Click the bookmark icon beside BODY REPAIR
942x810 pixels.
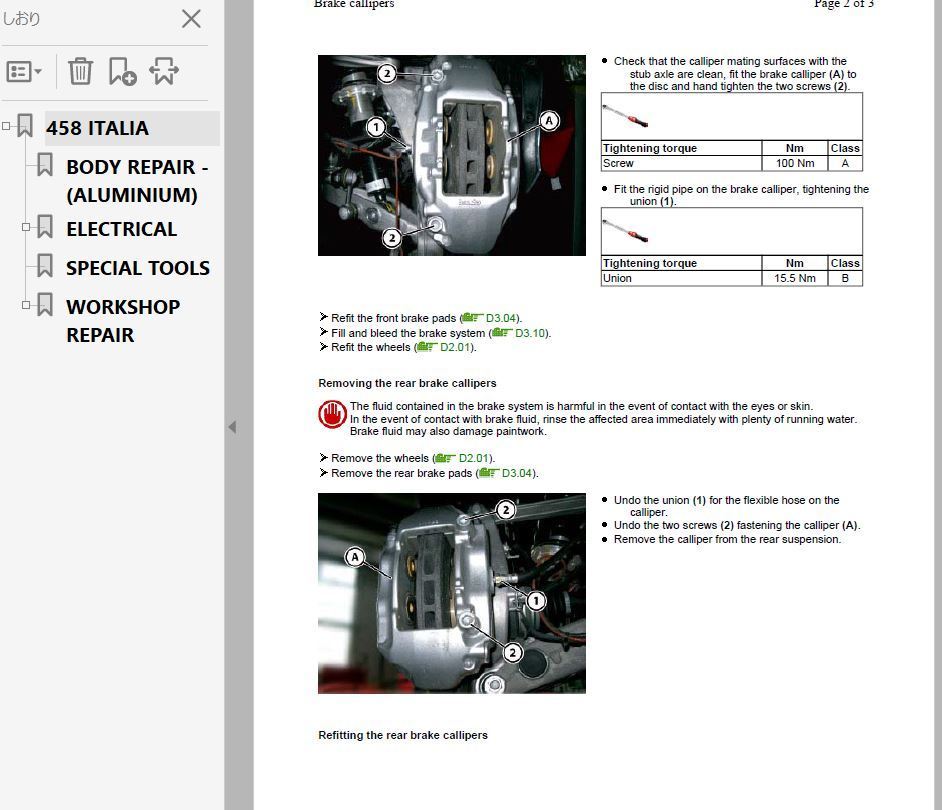point(45,165)
